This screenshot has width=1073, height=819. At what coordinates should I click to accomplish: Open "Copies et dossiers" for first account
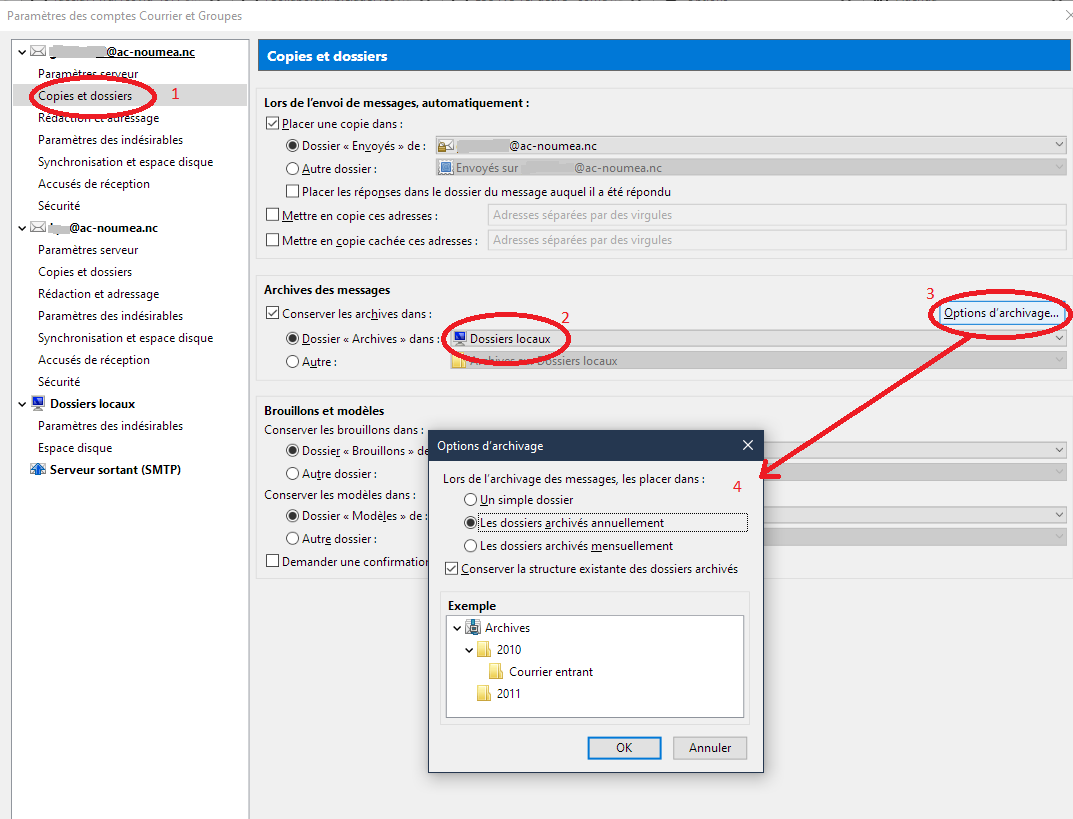(85, 96)
